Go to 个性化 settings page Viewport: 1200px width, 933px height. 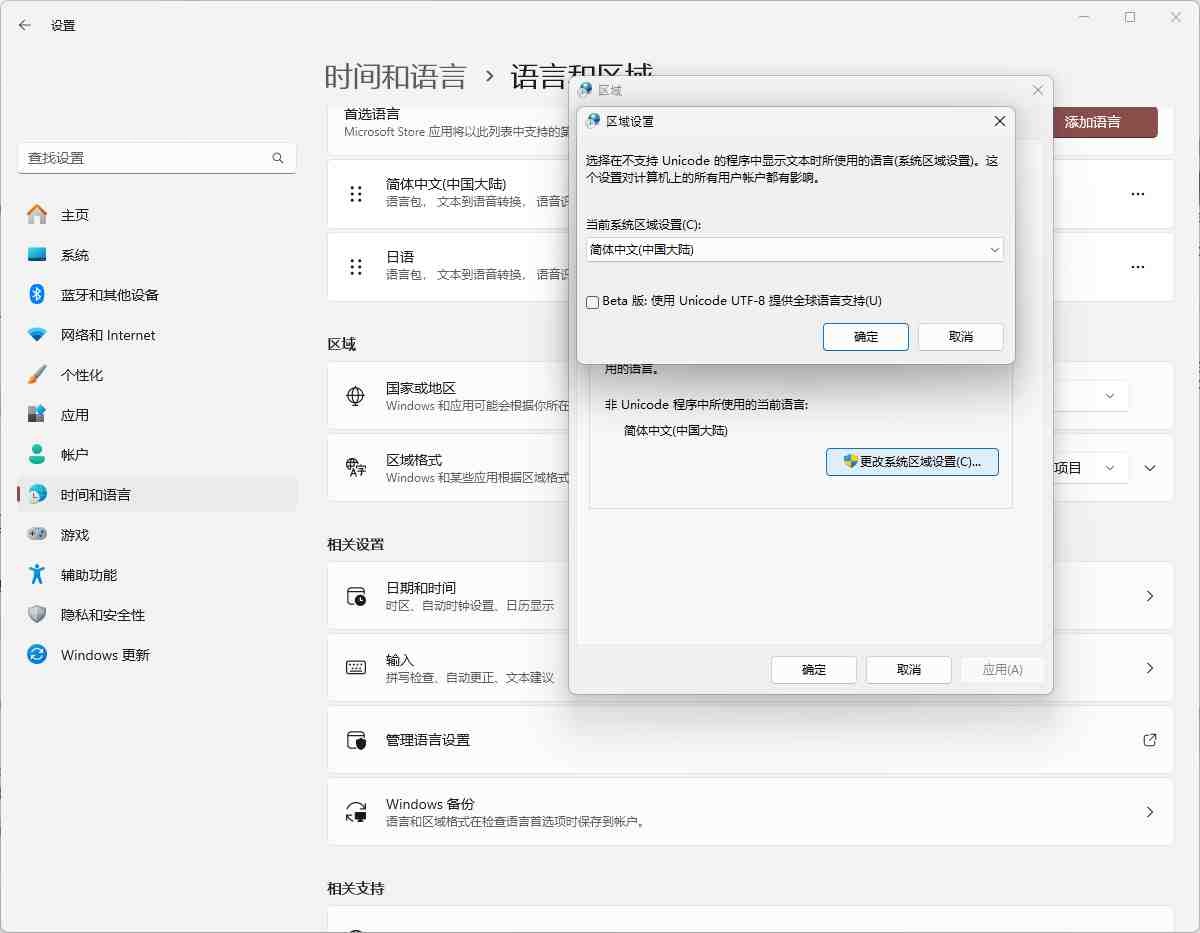pos(158,375)
